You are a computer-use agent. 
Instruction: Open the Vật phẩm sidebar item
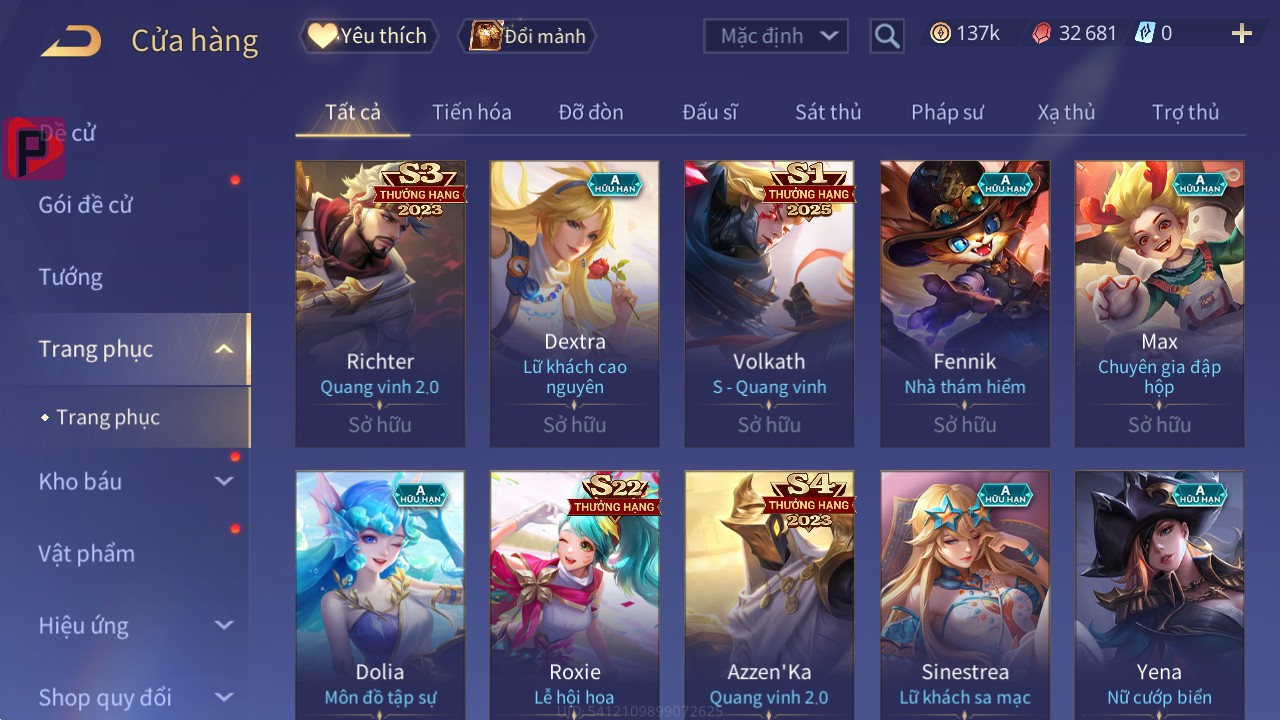pyautogui.click(x=86, y=553)
